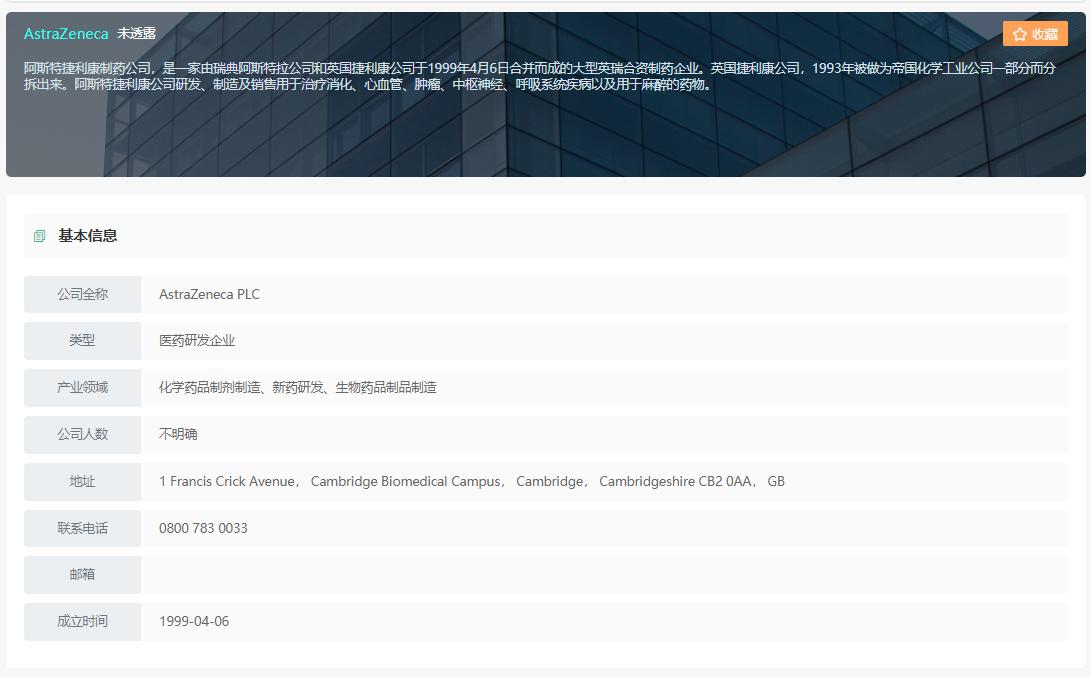The height and width of the screenshot is (677, 1091).
Task: Click the 不明确 employee count value
Action: coord(178,434)
